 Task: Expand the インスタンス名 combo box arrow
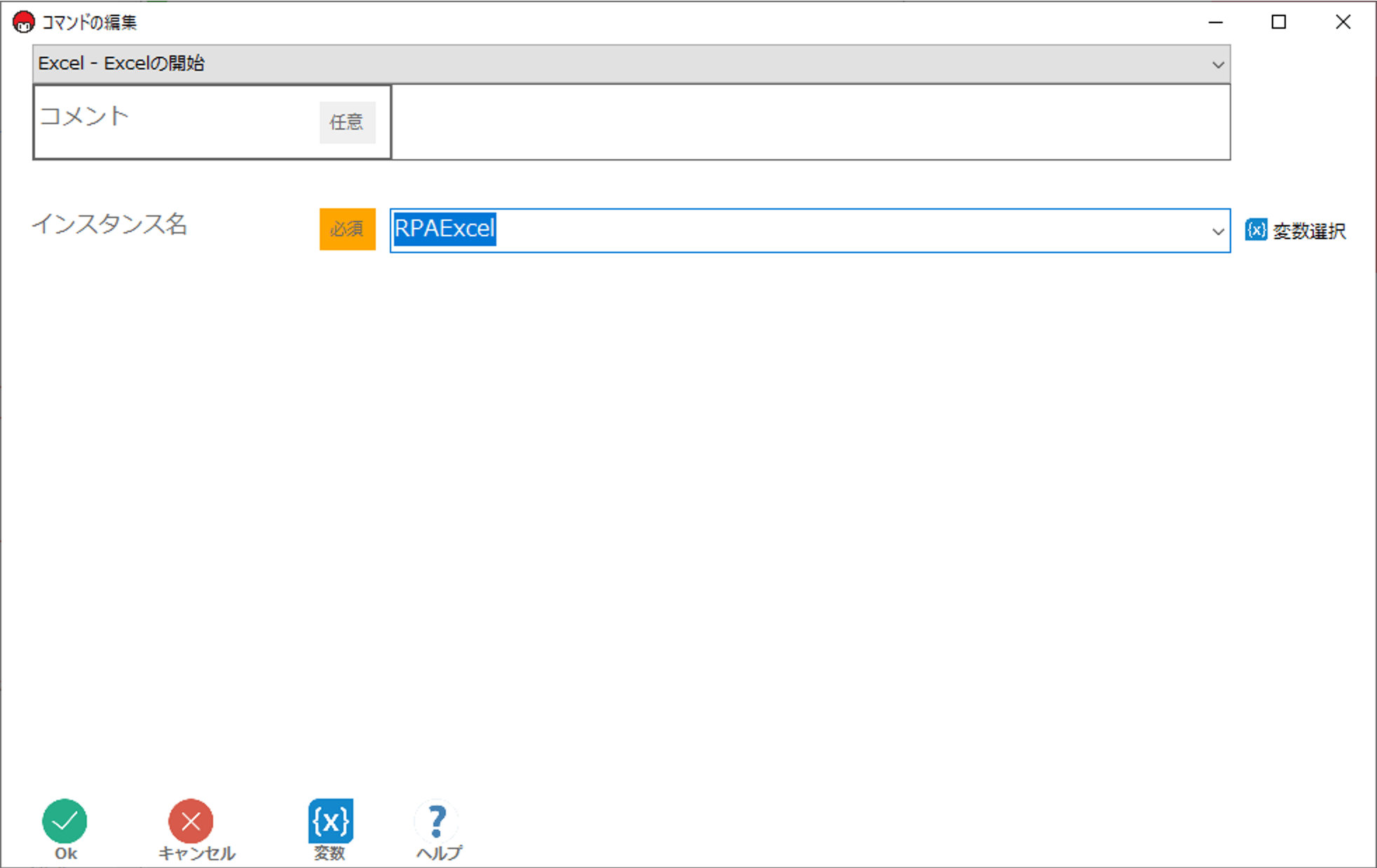1218,231
